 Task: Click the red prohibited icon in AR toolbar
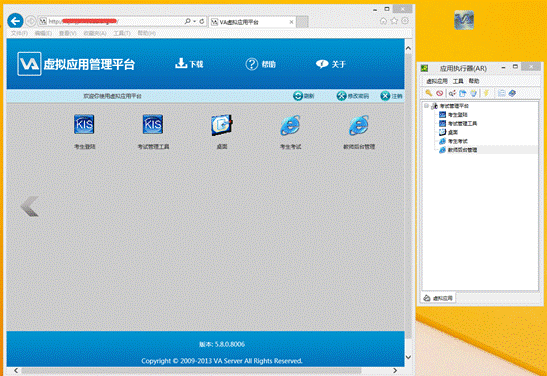pos(440,93)
